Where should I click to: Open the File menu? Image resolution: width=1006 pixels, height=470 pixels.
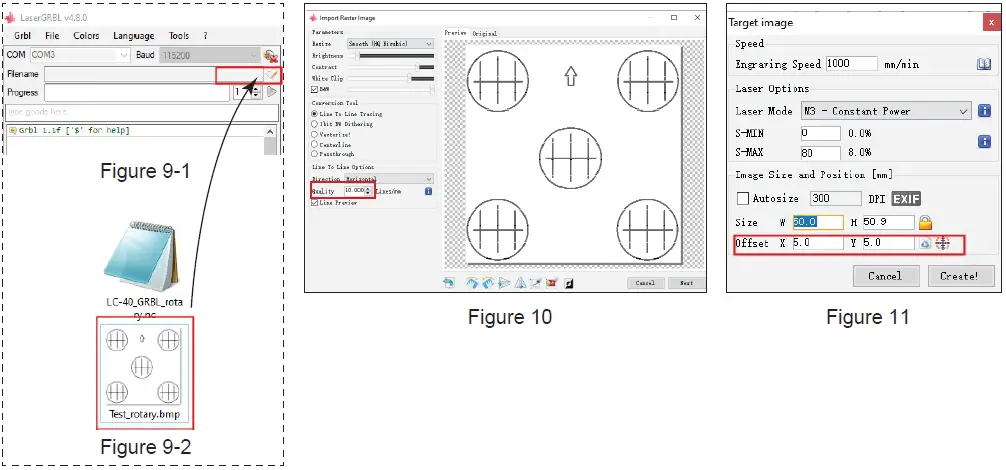[x=53, y=36]
